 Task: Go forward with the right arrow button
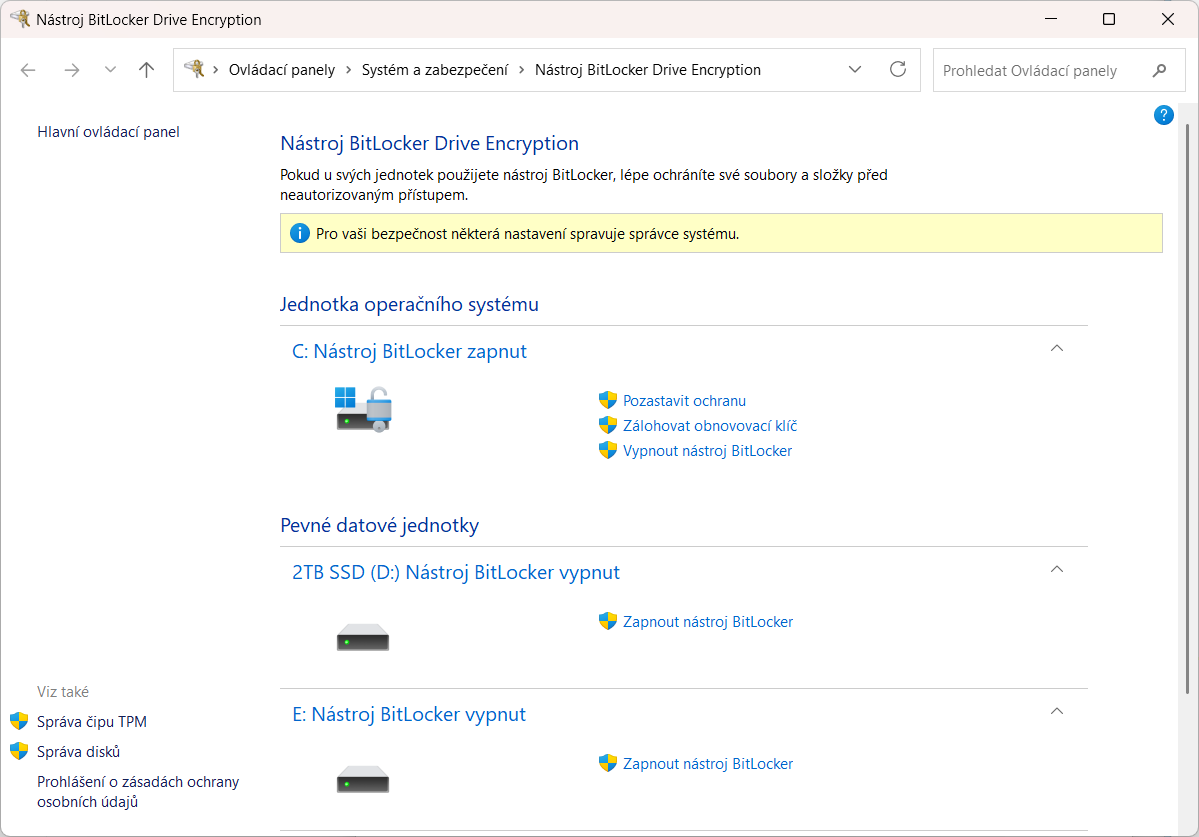[x=72, y=70]
